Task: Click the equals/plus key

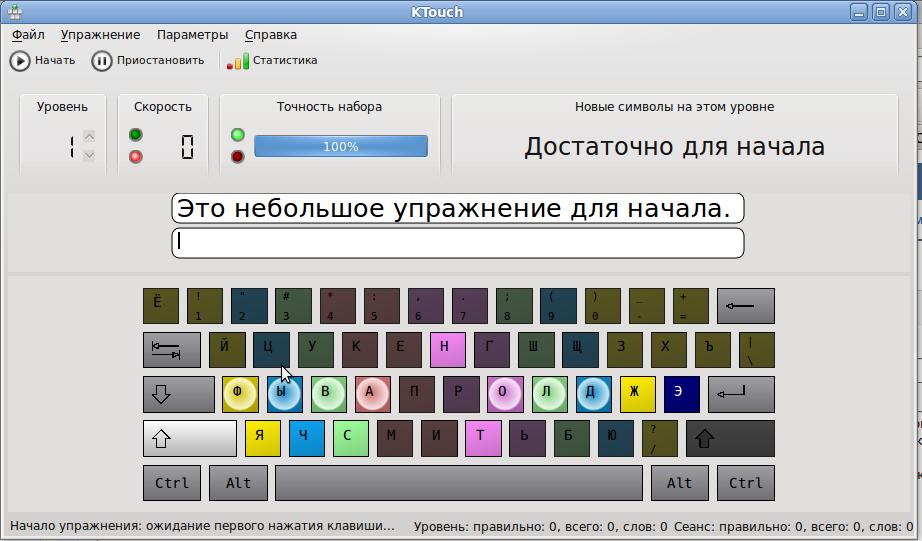Action: click(690, 306)
